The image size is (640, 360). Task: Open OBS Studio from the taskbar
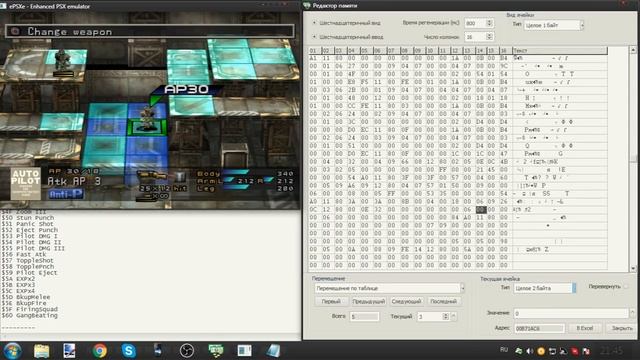coord(187,351)
